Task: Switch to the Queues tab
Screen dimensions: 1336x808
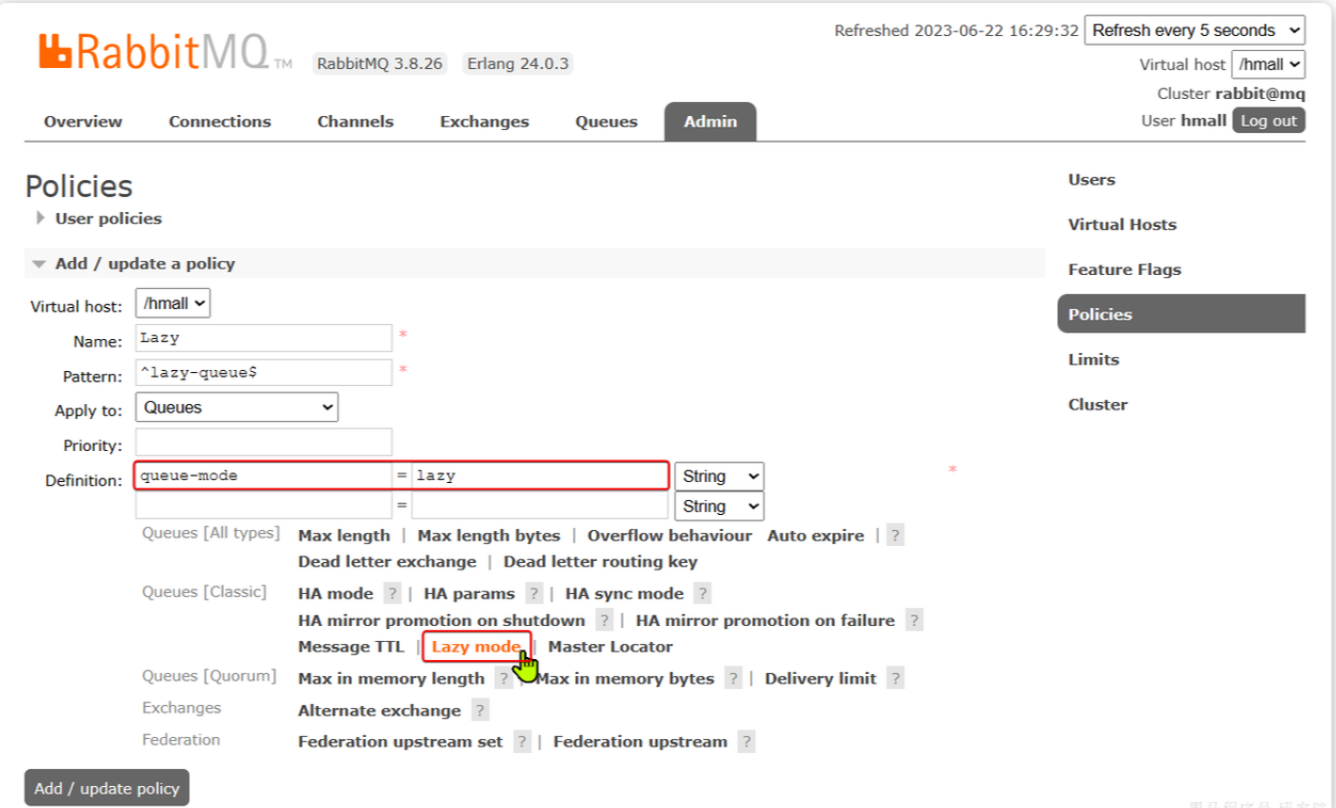Action: coord(606,122)
